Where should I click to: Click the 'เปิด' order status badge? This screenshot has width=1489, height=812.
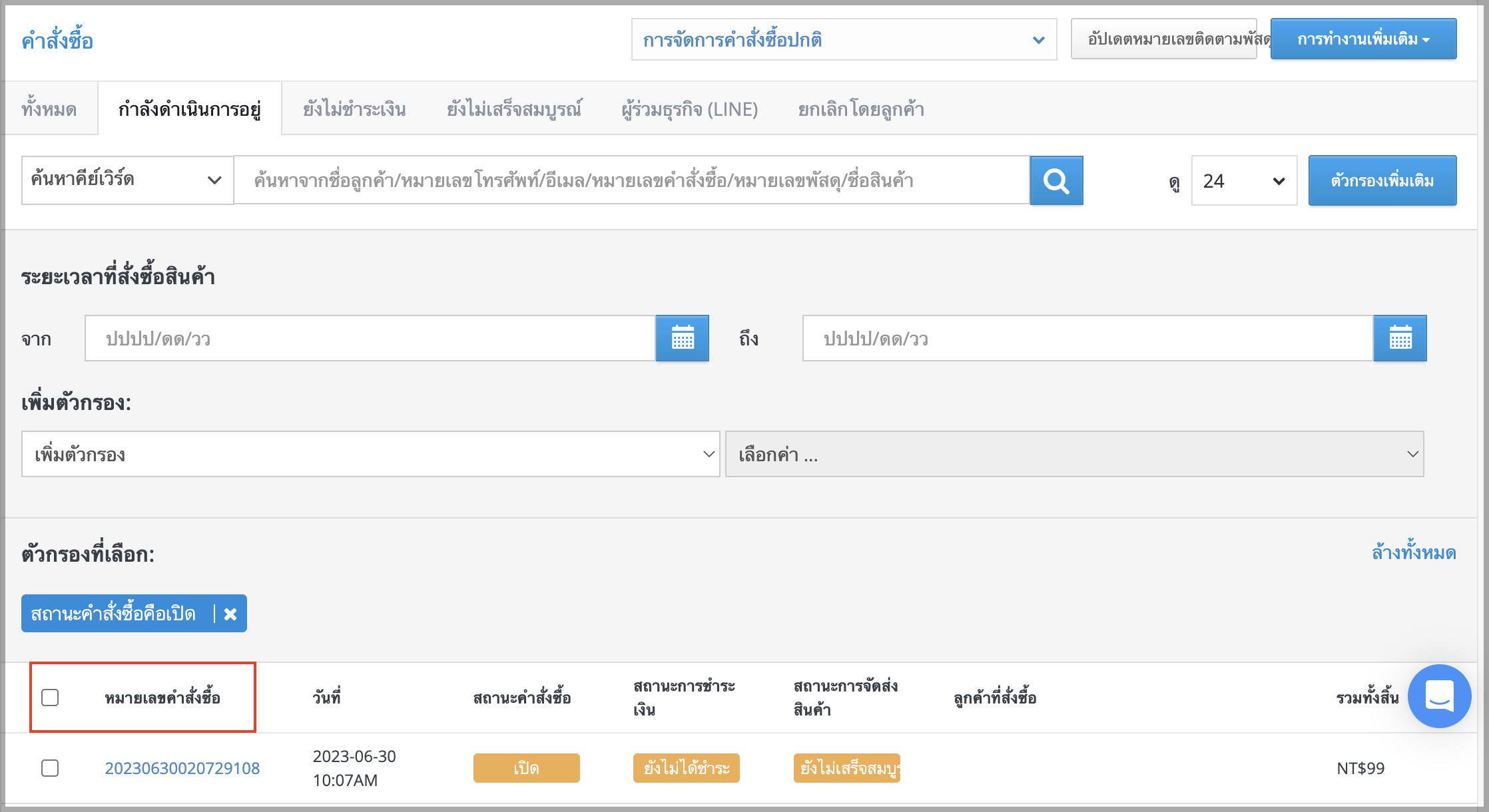[x=526, y=768]
